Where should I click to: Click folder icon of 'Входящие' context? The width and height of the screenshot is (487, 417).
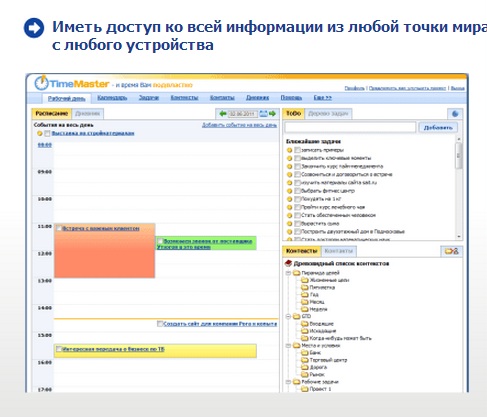pos(304,323)
